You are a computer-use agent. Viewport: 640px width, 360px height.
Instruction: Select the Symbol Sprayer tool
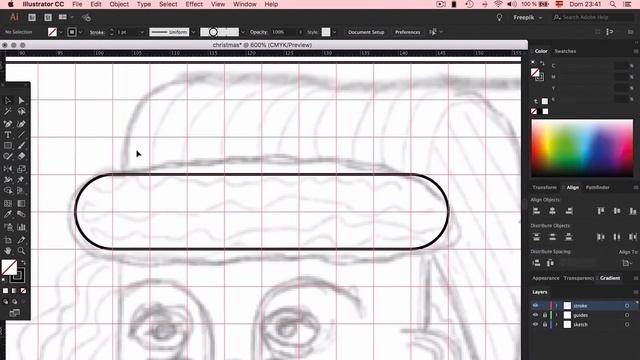(8, 227)
